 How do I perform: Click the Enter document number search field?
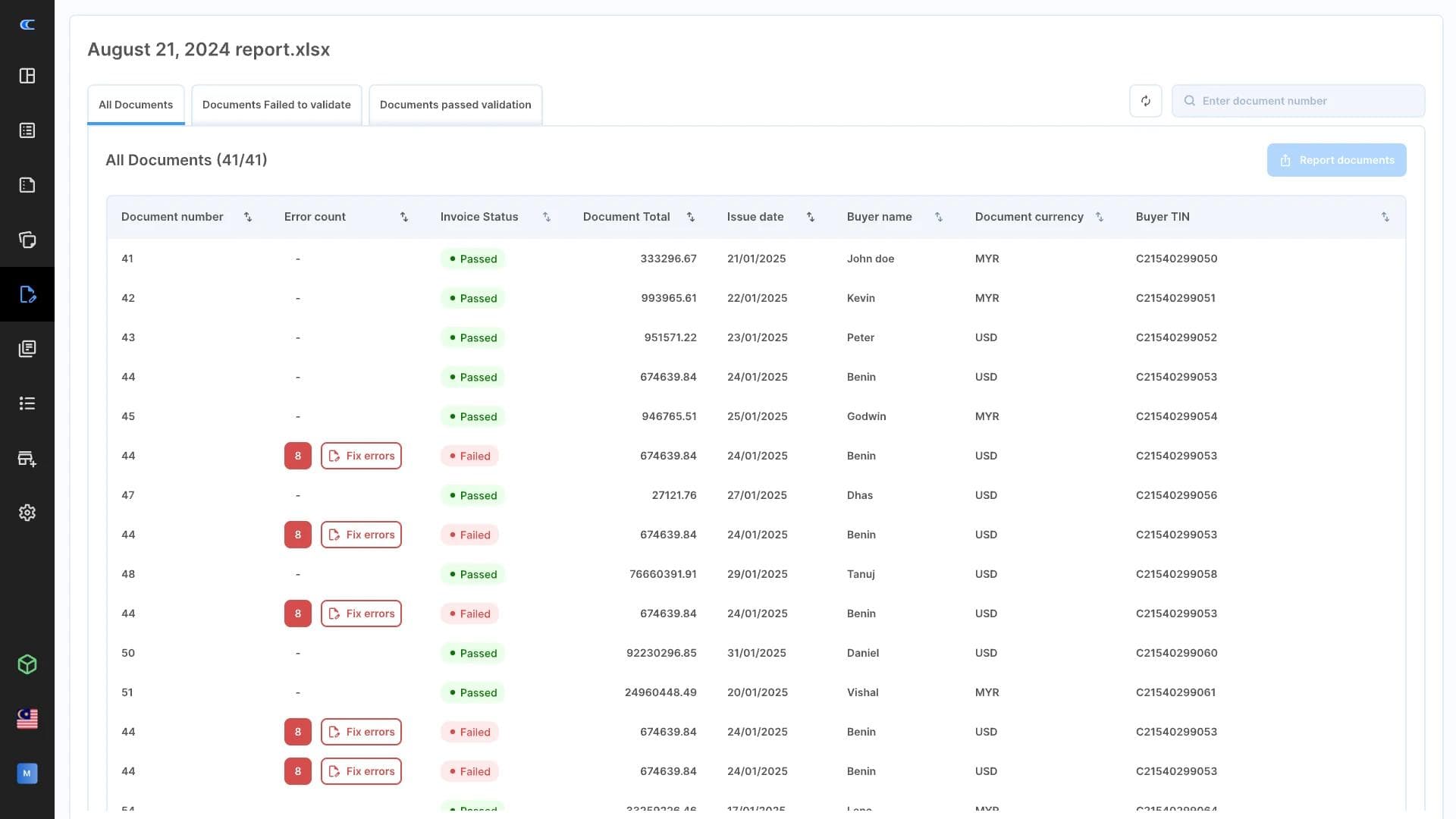(1298, 100)
